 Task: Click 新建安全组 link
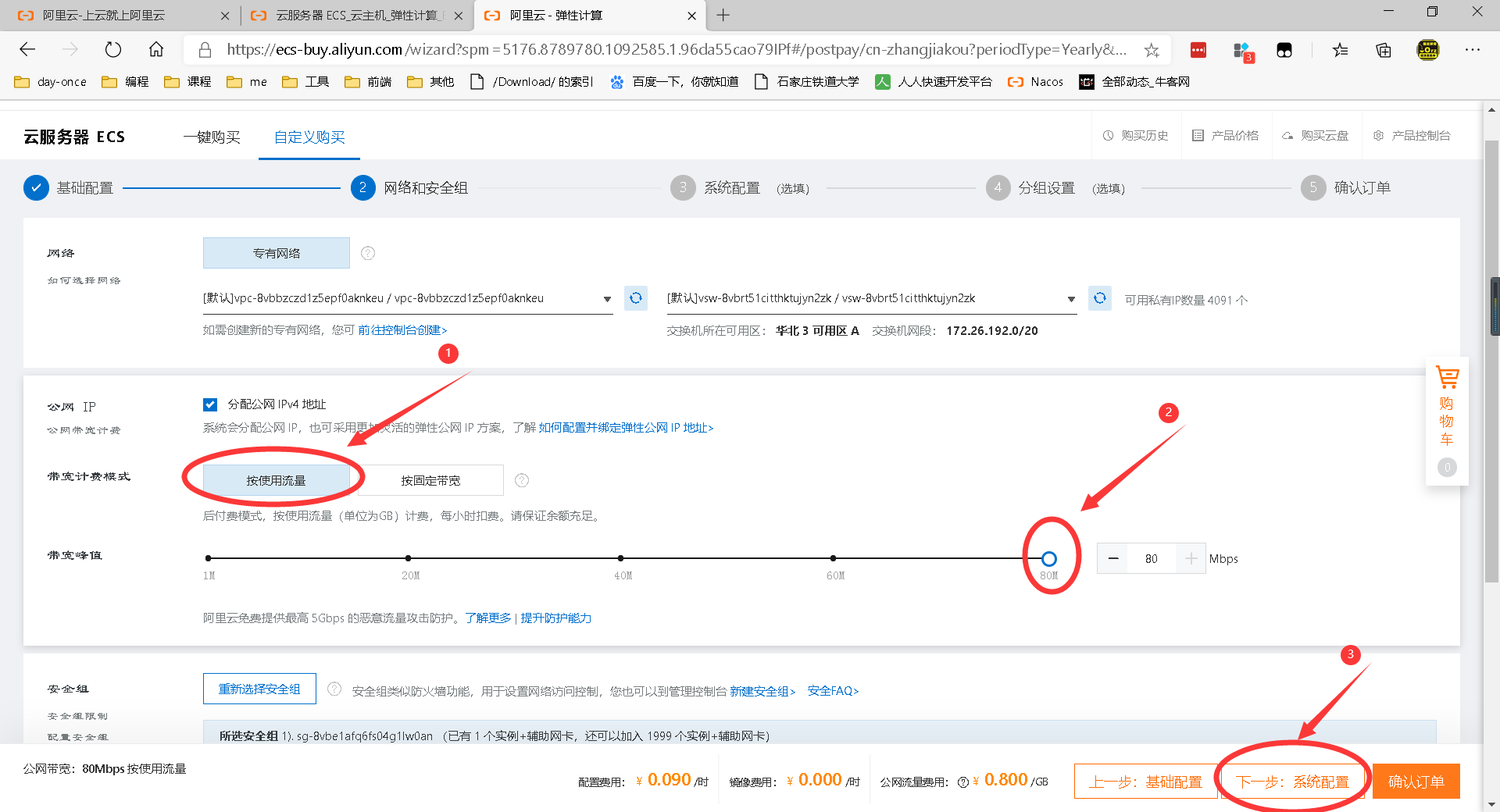(x=762, y=691)
